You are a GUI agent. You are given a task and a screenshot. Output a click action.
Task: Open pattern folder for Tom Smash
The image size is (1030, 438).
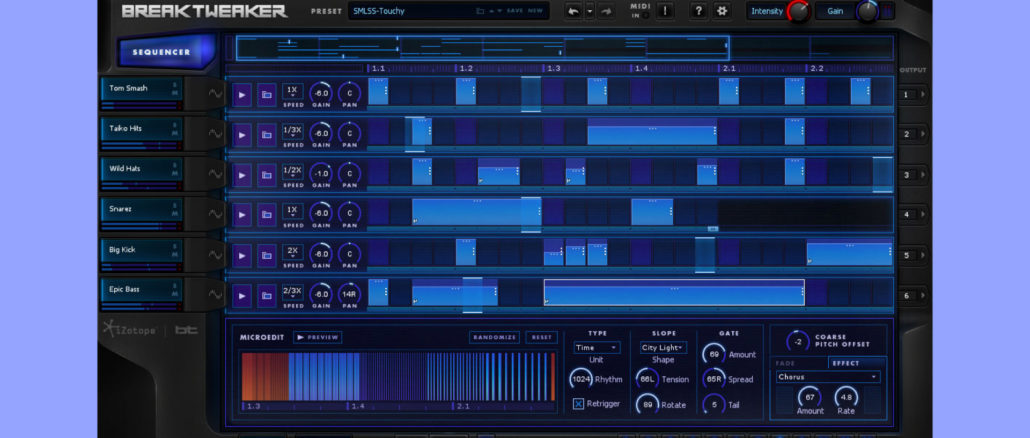[x=266, y=95]
